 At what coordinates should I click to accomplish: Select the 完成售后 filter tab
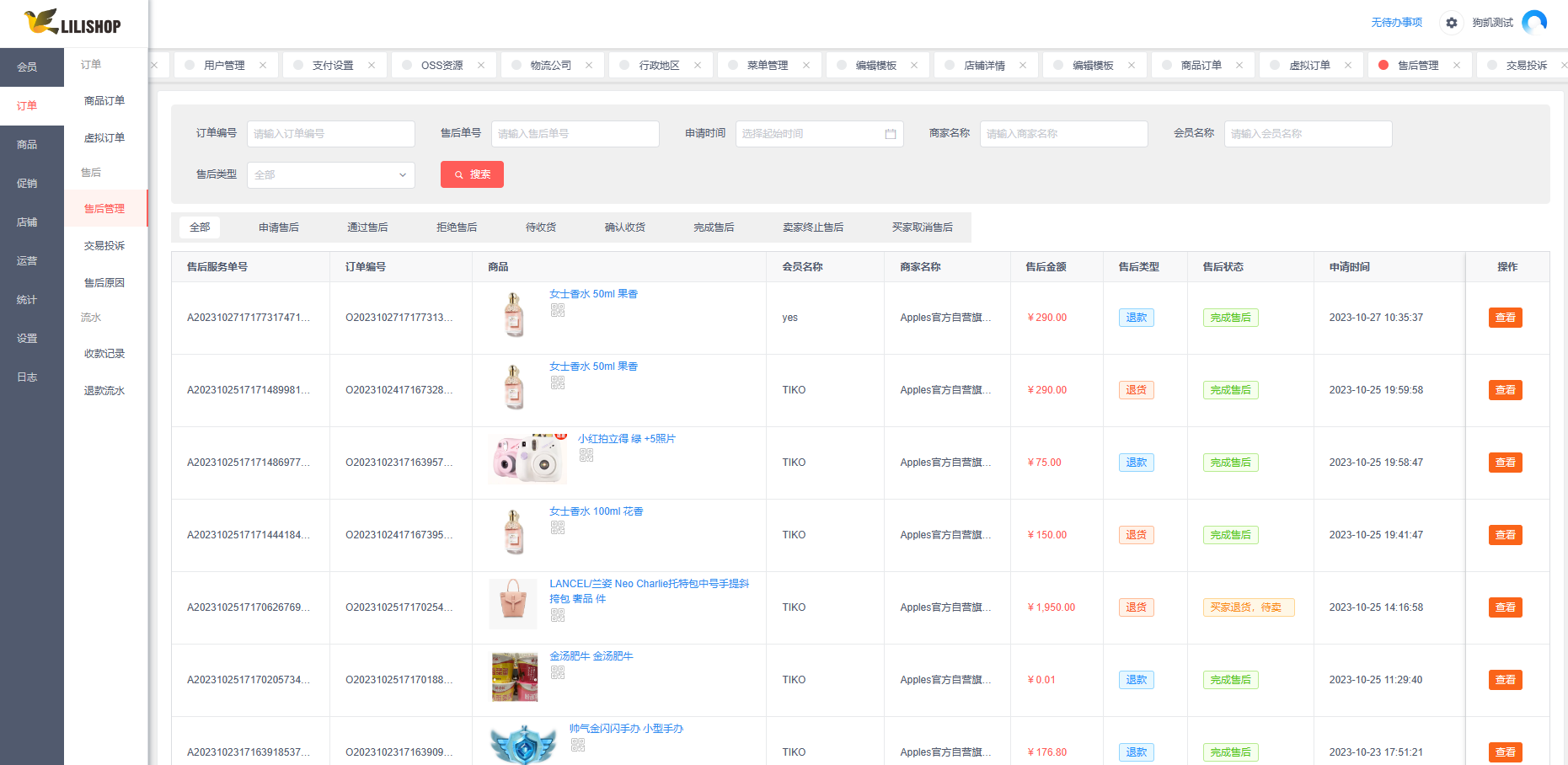point(713,227)
